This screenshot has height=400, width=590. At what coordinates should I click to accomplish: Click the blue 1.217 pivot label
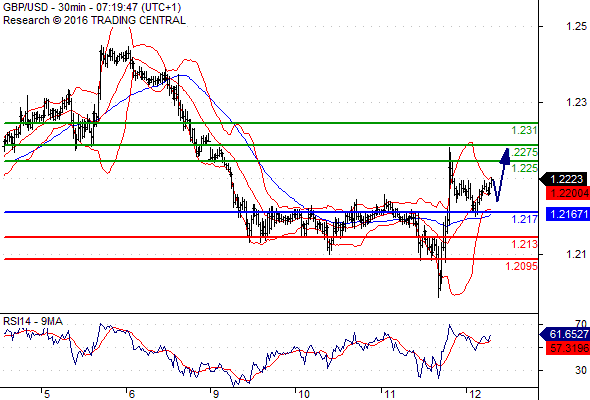coord(524,219)
